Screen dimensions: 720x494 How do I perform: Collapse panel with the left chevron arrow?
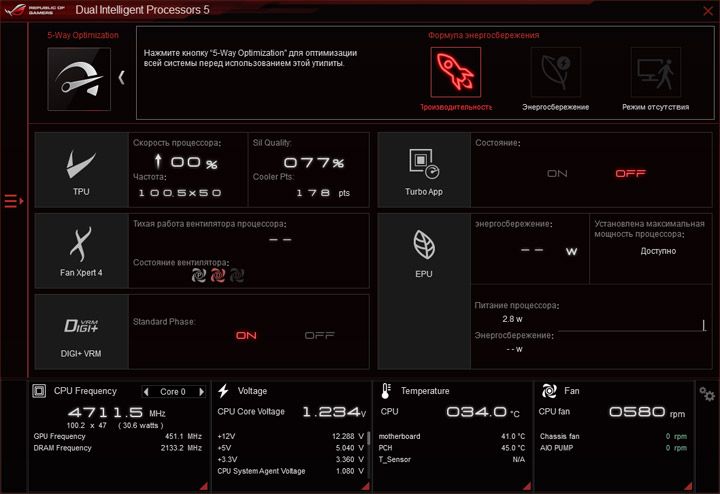click(121, 78)
